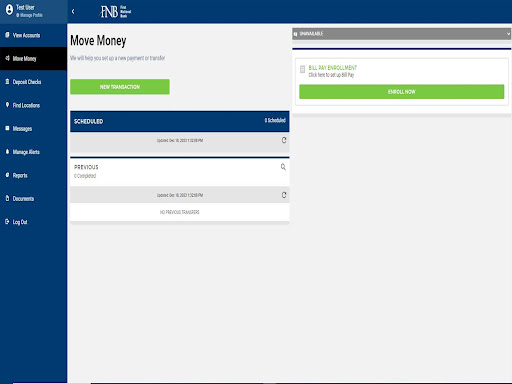Click the Log Out icon
The height and width of the screenshot is (384, 512).
(7, 222)
